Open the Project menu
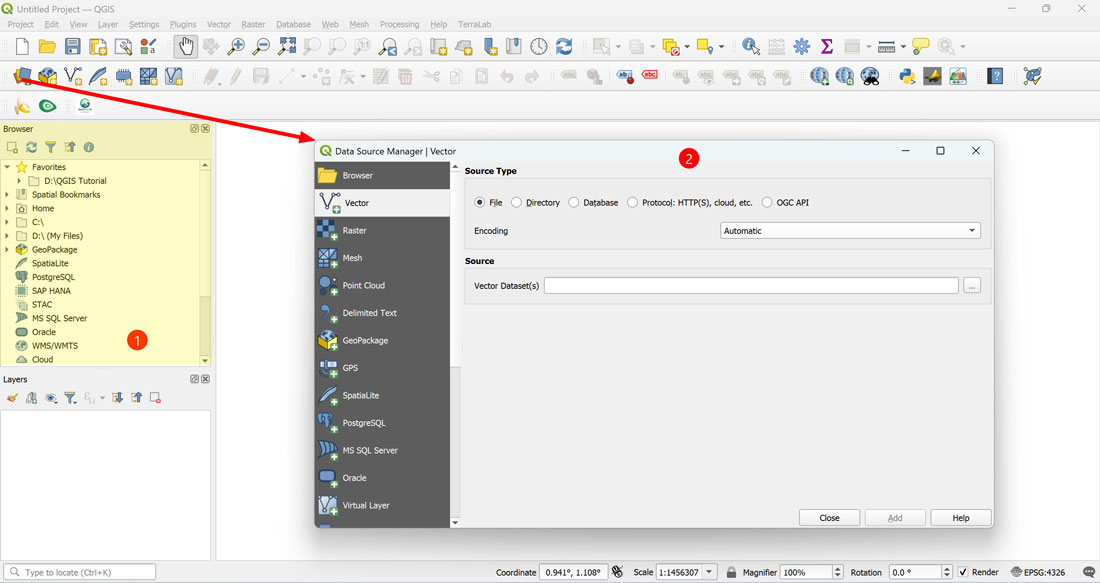Viewport: 1100px width, 583px height. point(20,24)
